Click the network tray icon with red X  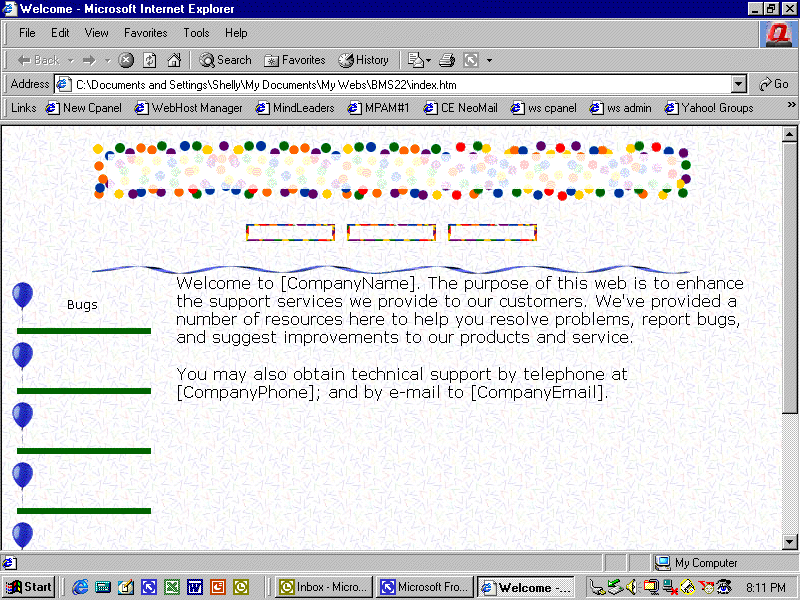(x=670, y=587)
